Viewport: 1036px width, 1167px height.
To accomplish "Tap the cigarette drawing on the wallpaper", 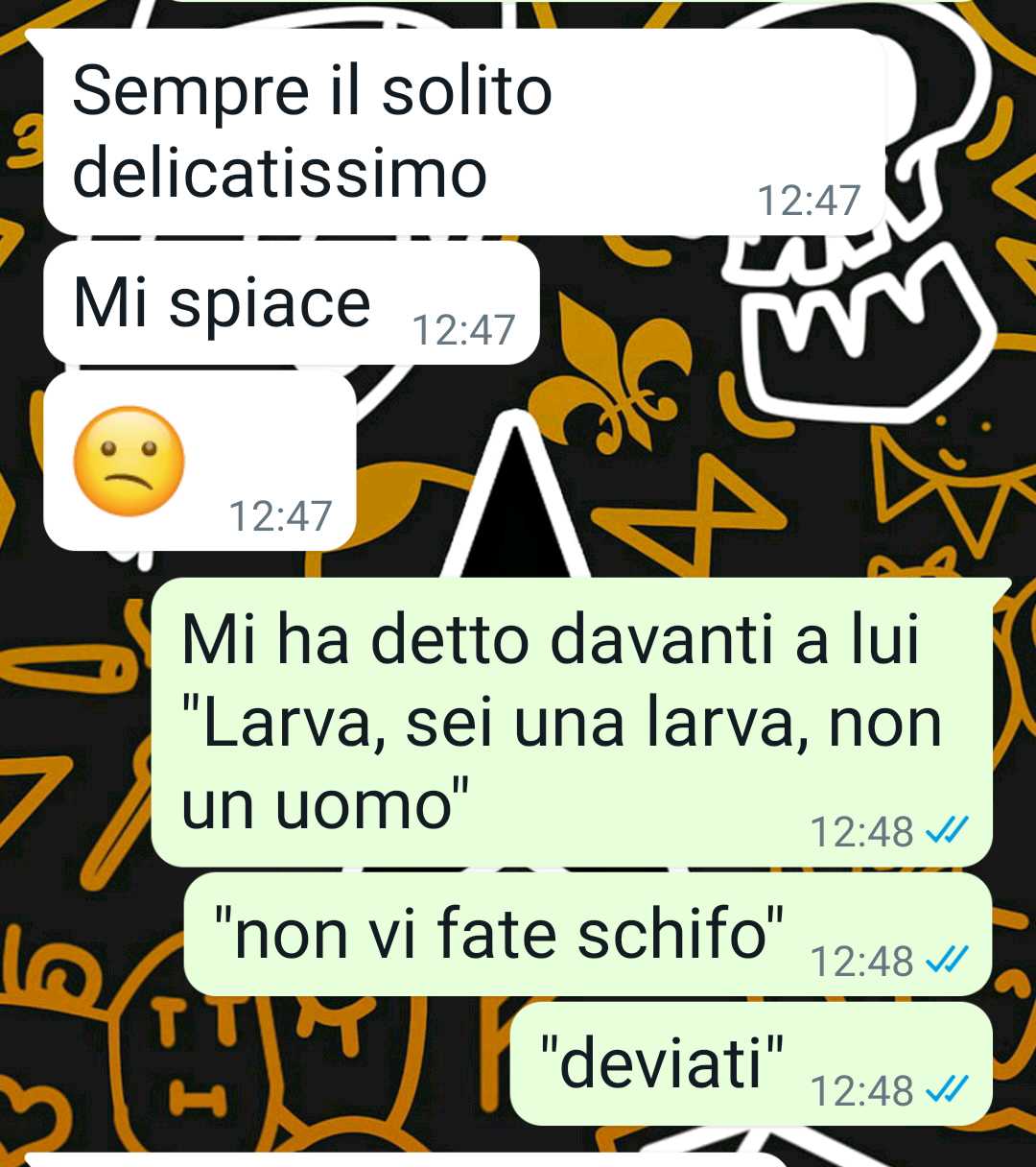I will pyautogui.click(x=69, y=667).
